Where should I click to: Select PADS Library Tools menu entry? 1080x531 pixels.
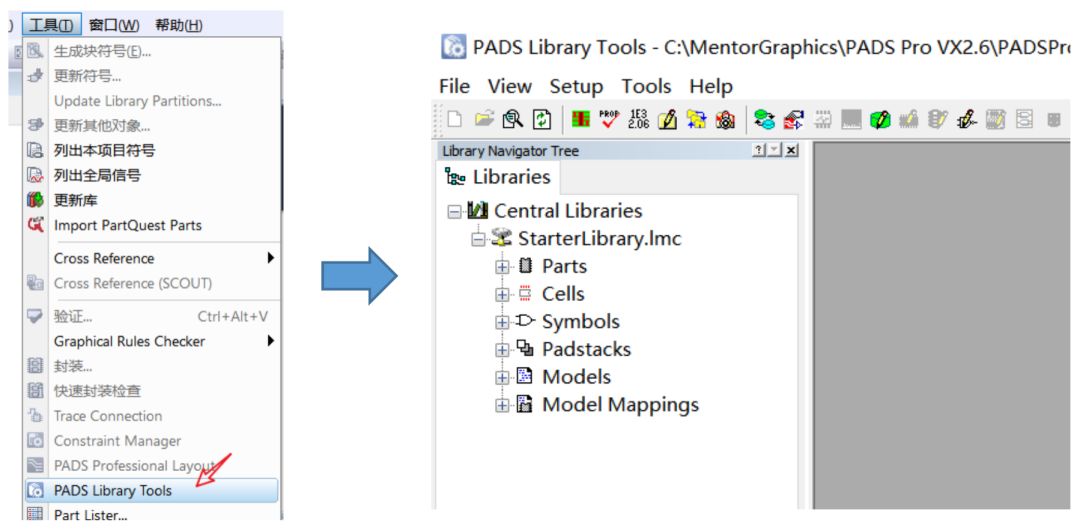[113, 491]
